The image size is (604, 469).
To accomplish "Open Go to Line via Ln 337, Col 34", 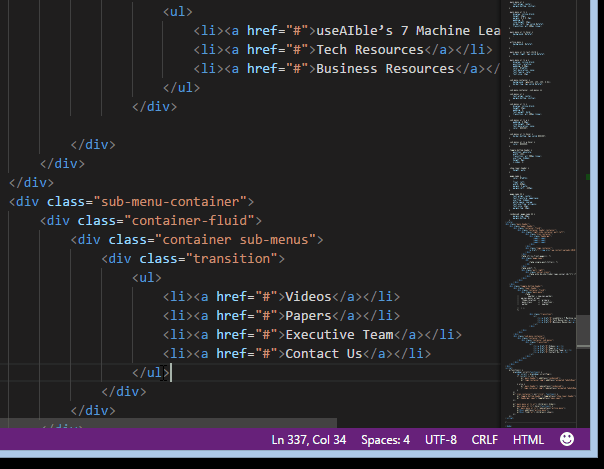I will coord(309,440).
